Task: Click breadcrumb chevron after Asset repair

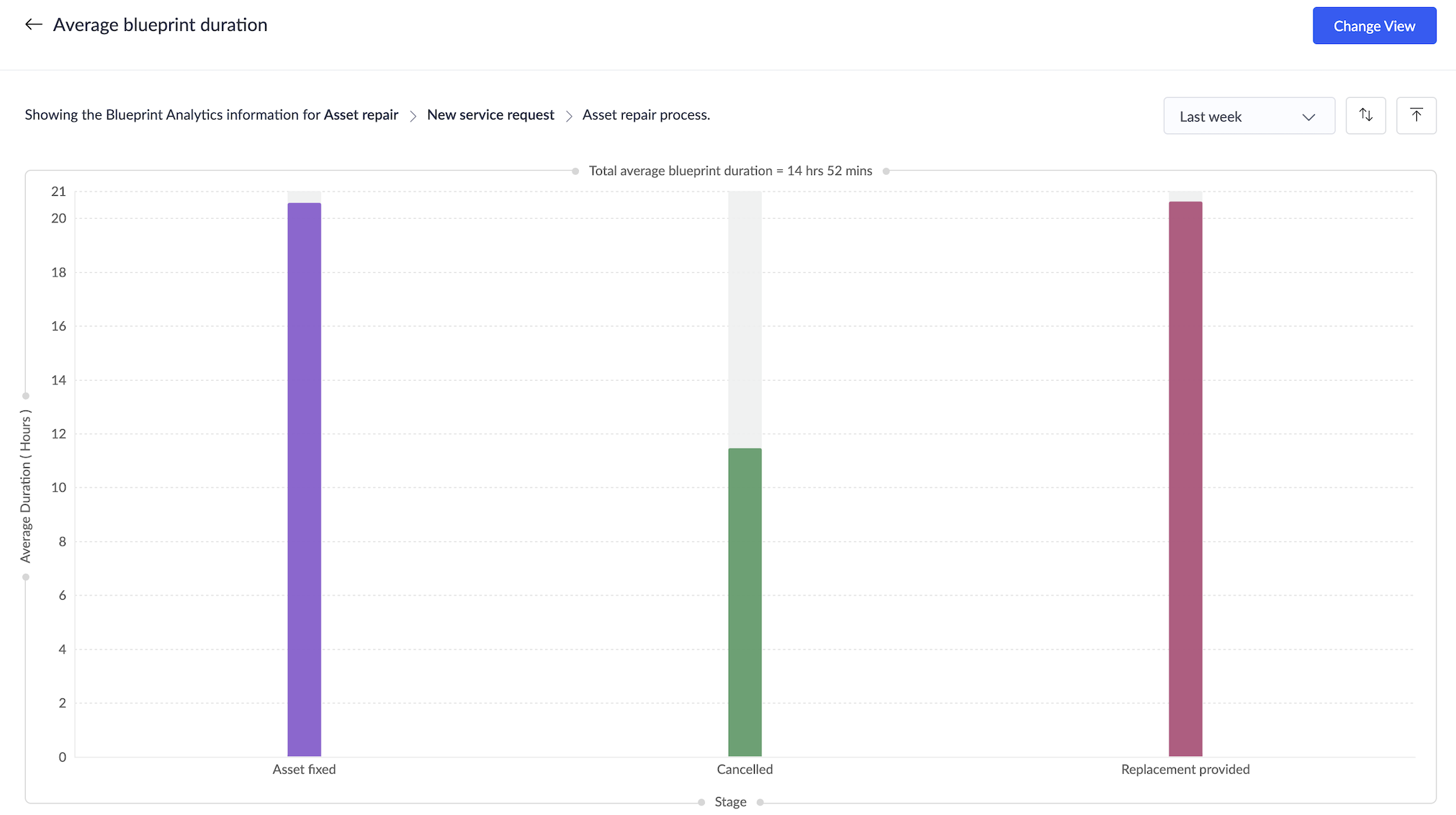Action: coord(413,116)
